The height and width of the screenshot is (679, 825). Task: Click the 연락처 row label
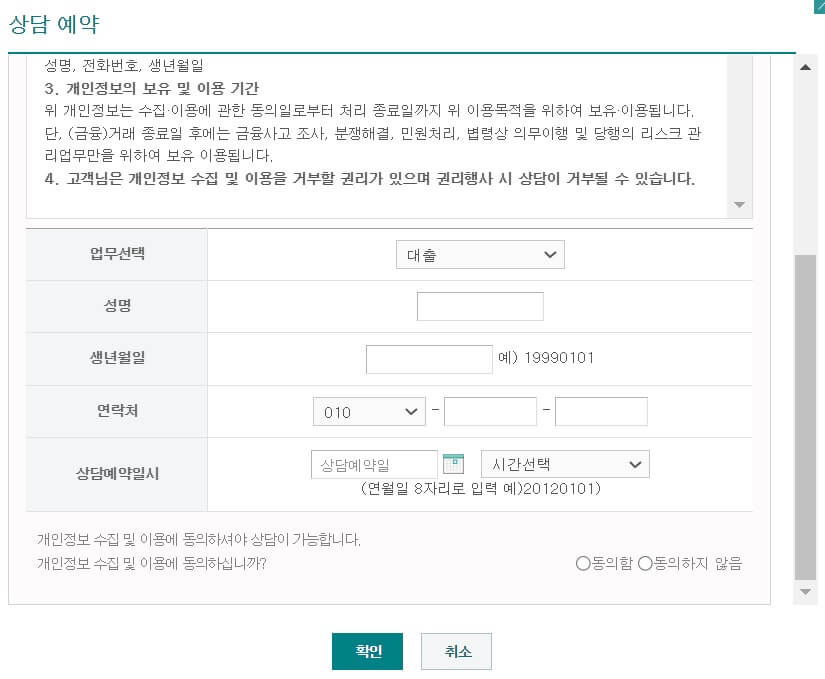tap(117, 410)
